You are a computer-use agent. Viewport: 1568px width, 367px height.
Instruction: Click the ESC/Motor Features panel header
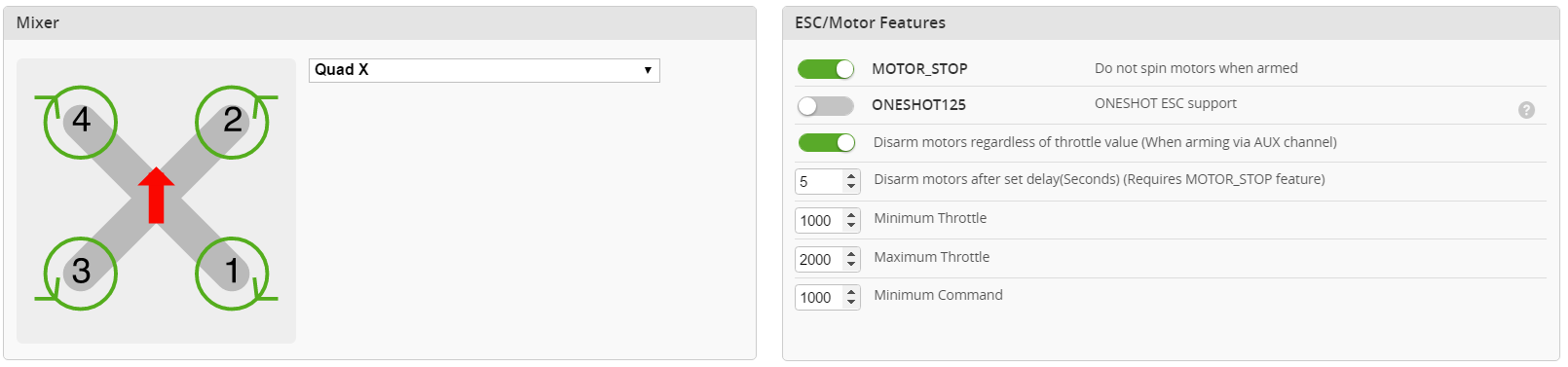pyautogui.click(x=1171, y=23)
